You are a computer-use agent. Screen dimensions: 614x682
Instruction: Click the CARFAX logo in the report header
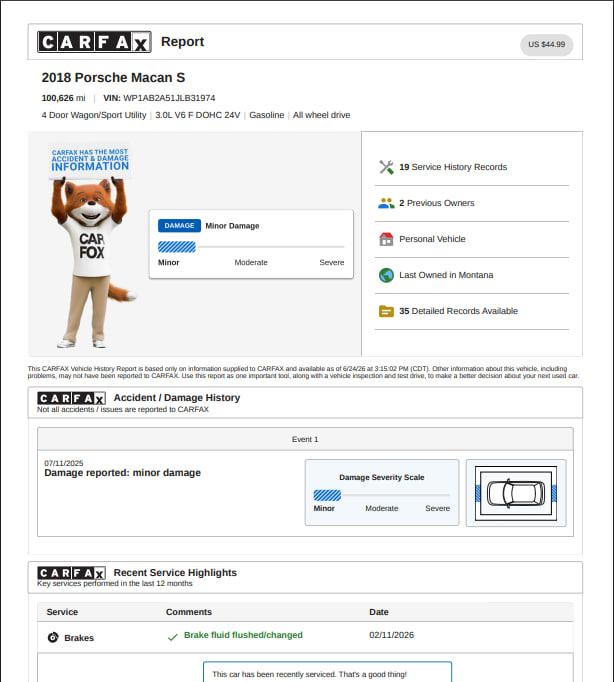[94, 42]
